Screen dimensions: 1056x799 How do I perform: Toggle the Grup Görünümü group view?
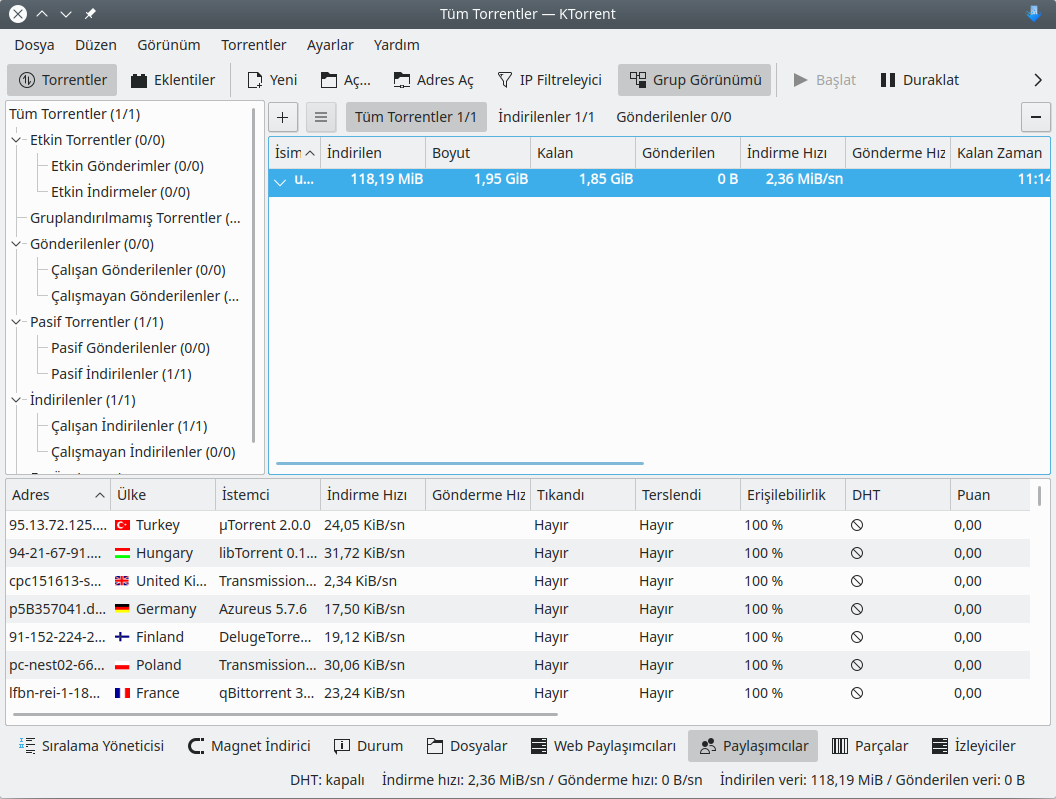(694, 80)
